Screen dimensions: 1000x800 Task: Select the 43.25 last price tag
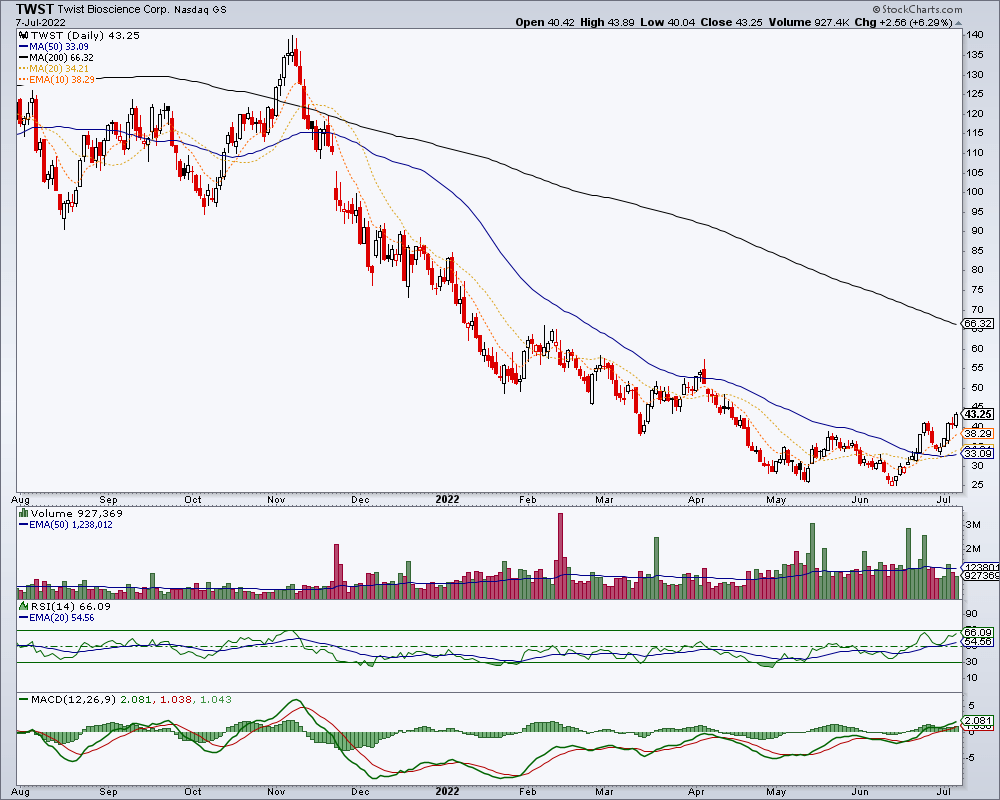(x=978, y=414)
